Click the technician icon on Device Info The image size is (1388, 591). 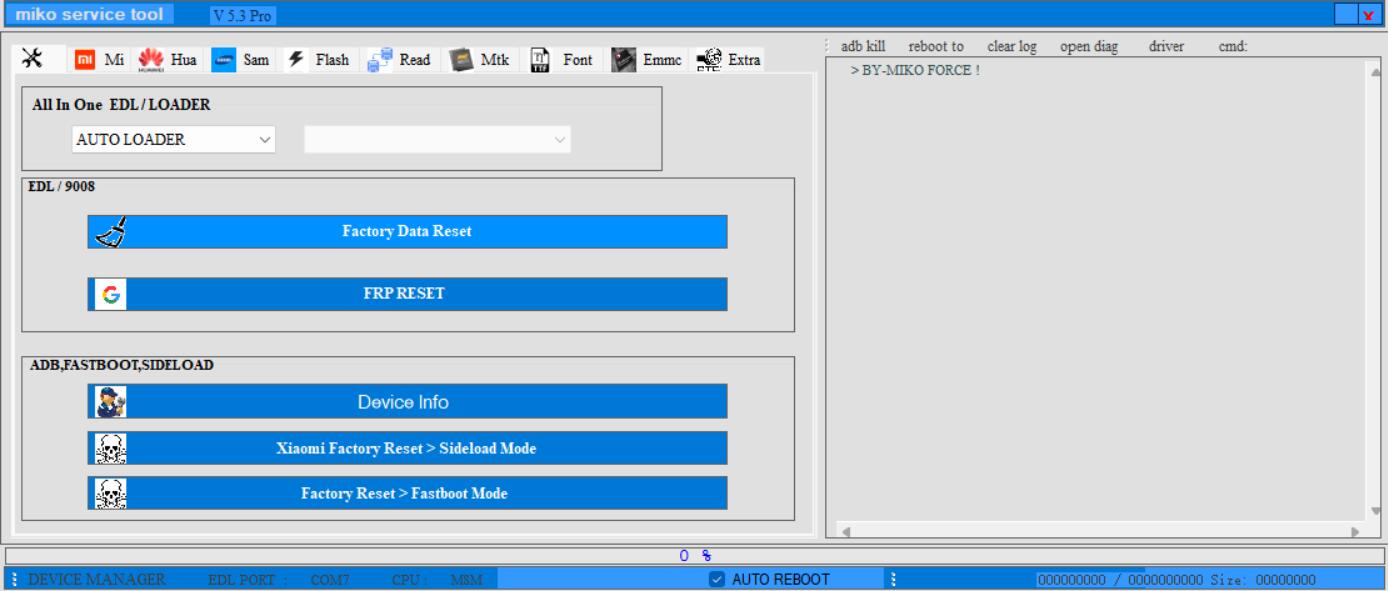[x=109, y=402]
